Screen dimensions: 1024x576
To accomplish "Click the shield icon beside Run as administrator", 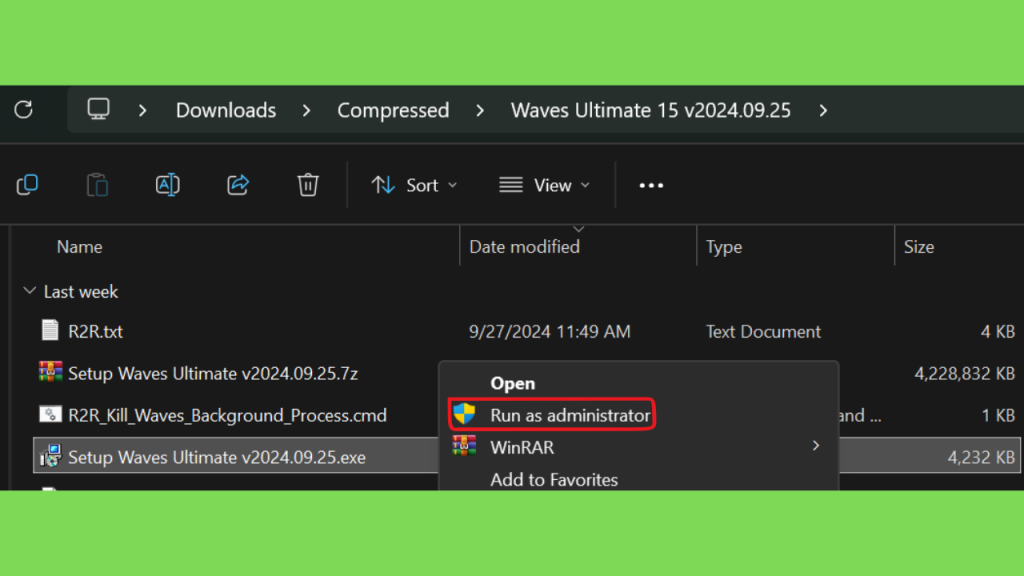I will (x=464, y=414).
